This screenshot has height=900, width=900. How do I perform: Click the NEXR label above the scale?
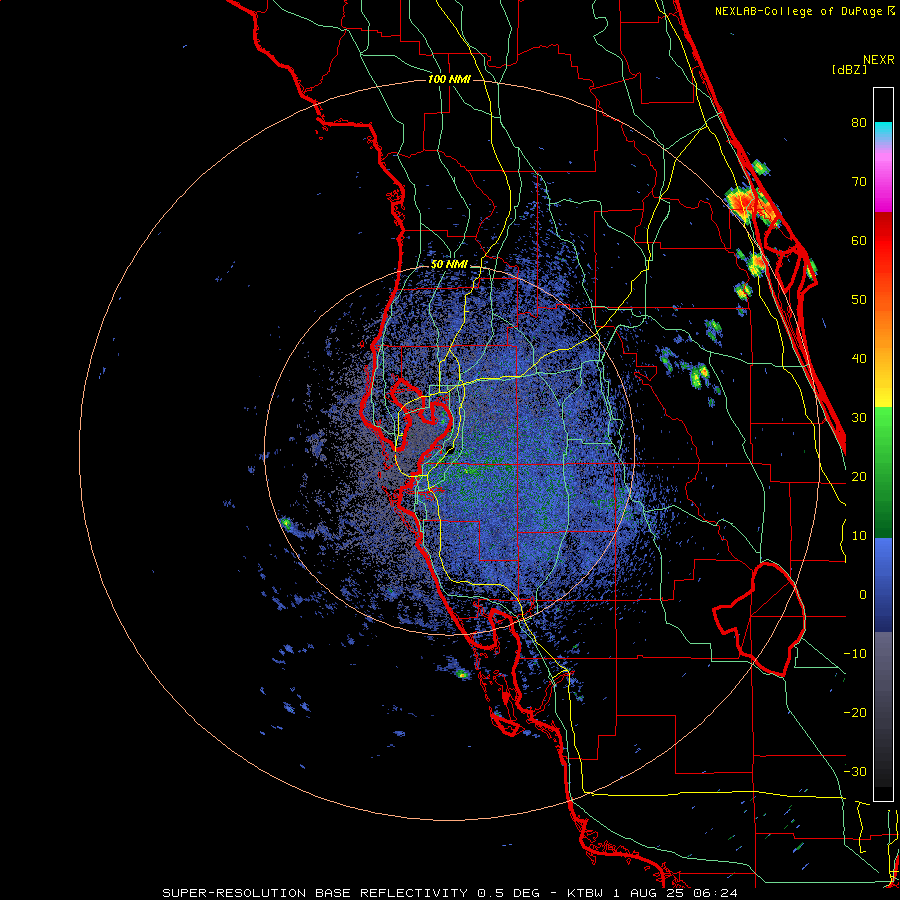pyautogui.click(x=879, y=60)
